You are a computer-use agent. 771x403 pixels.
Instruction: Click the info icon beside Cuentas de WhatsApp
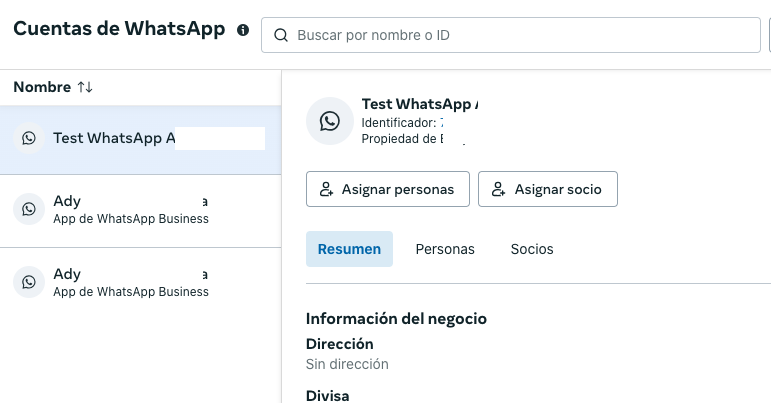[243, 30]
